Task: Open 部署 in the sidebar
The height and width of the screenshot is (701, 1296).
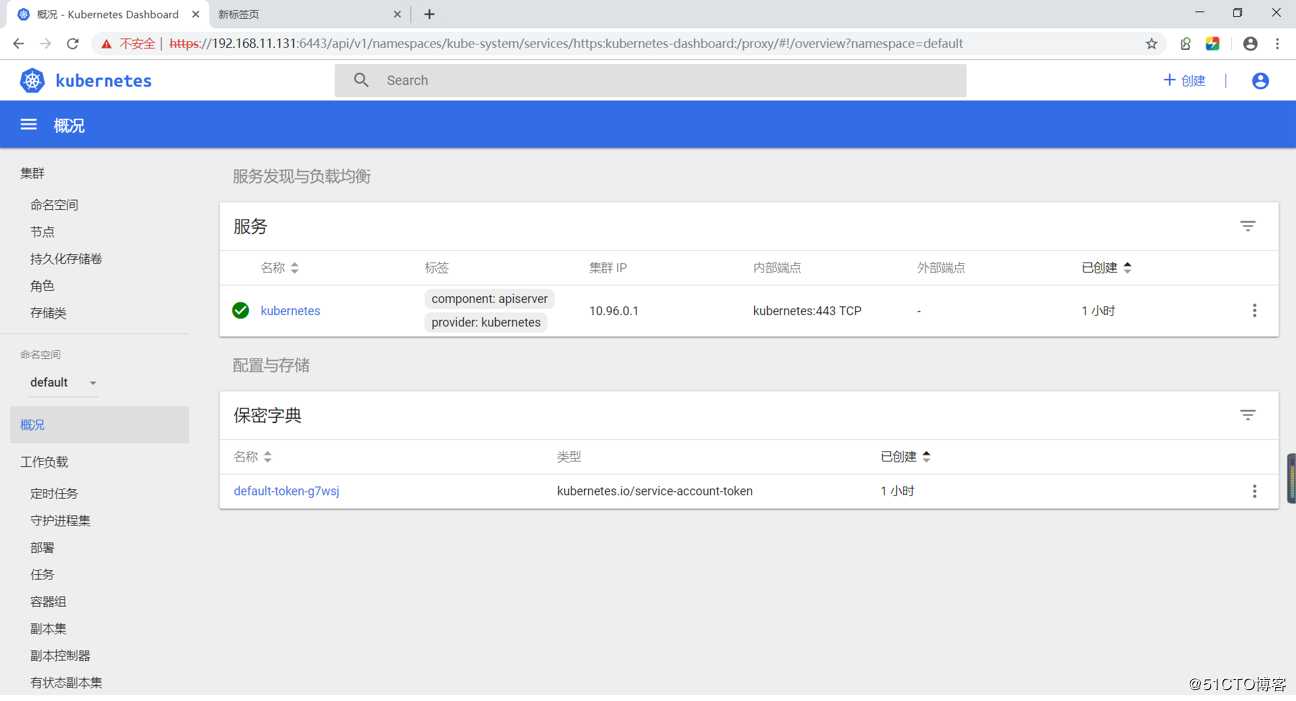Action: [x=42, y=547]
